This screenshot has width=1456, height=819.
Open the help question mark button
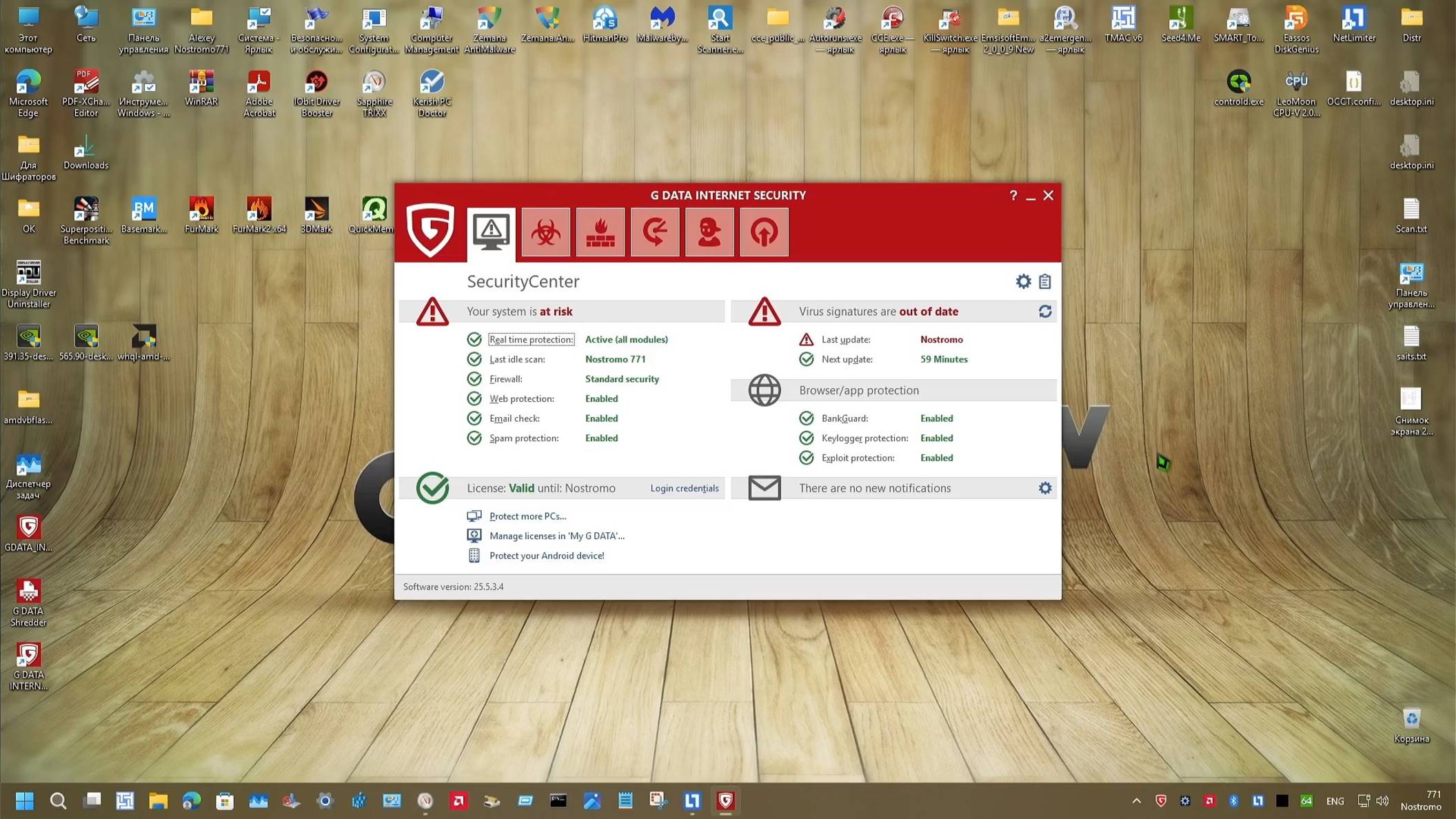point(1013,196)
